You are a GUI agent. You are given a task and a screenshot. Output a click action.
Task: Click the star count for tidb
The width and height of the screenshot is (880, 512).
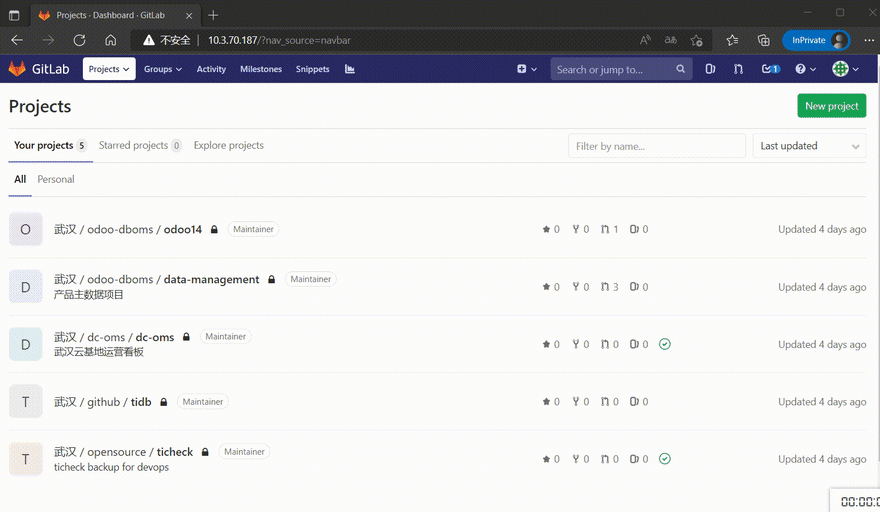pos(551,401)
